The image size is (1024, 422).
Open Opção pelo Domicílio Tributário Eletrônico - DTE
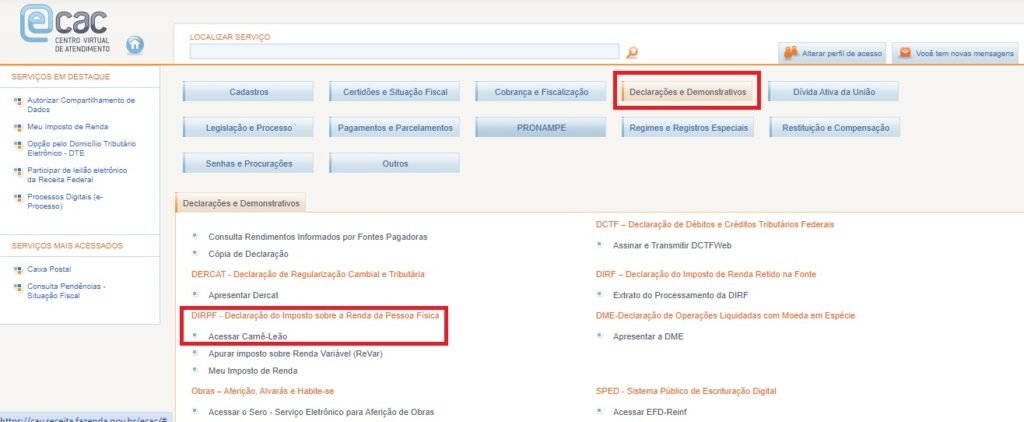(x=82, y=148)
